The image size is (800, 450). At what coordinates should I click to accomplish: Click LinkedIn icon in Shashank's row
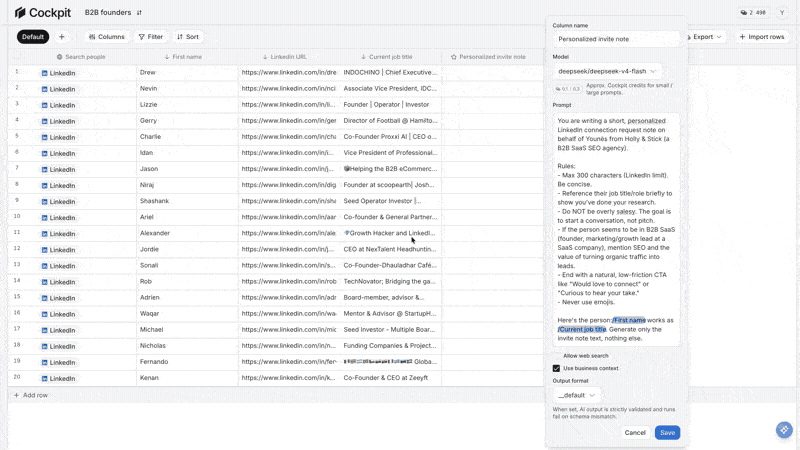[x=44, y=202]
